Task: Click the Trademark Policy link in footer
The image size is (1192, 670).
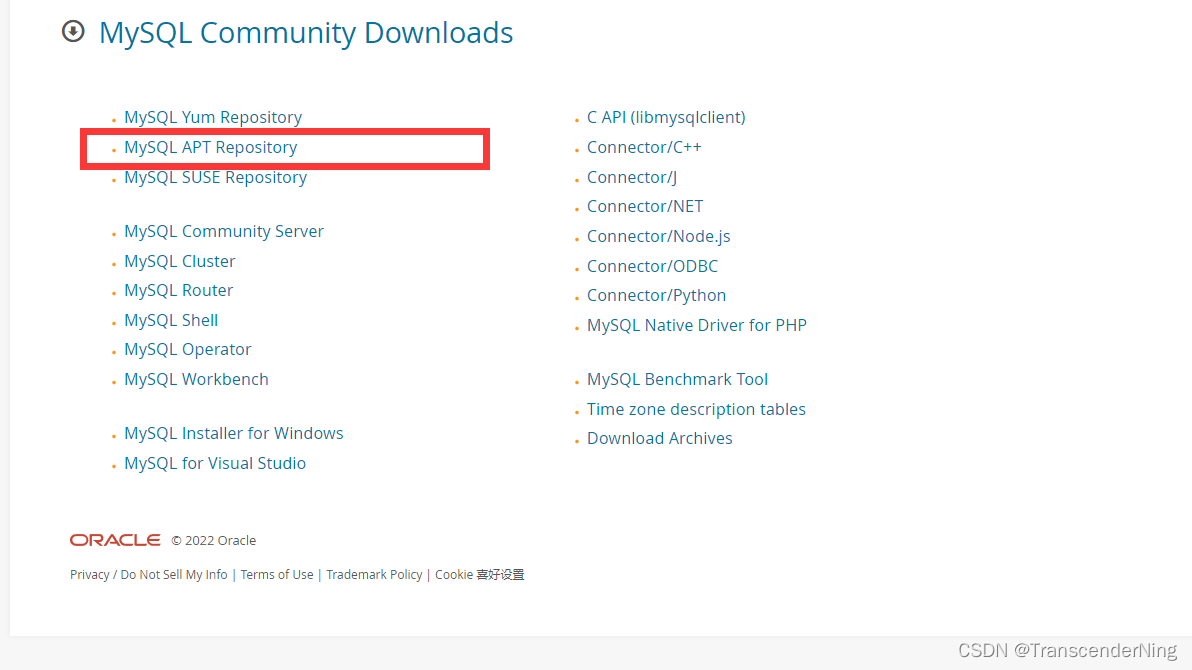Action: [x=374, y=574]
